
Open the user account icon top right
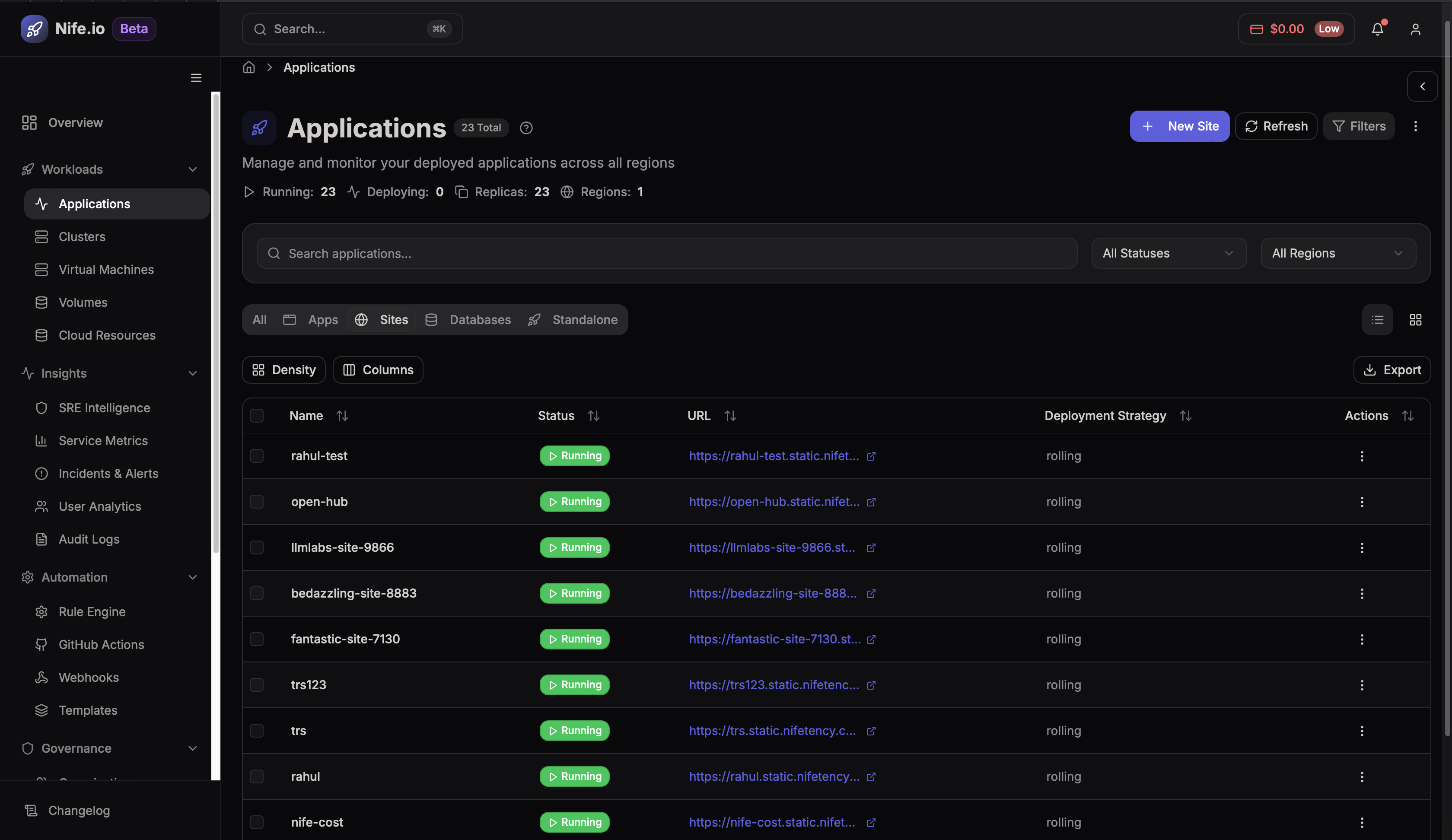pos(1416,29)
